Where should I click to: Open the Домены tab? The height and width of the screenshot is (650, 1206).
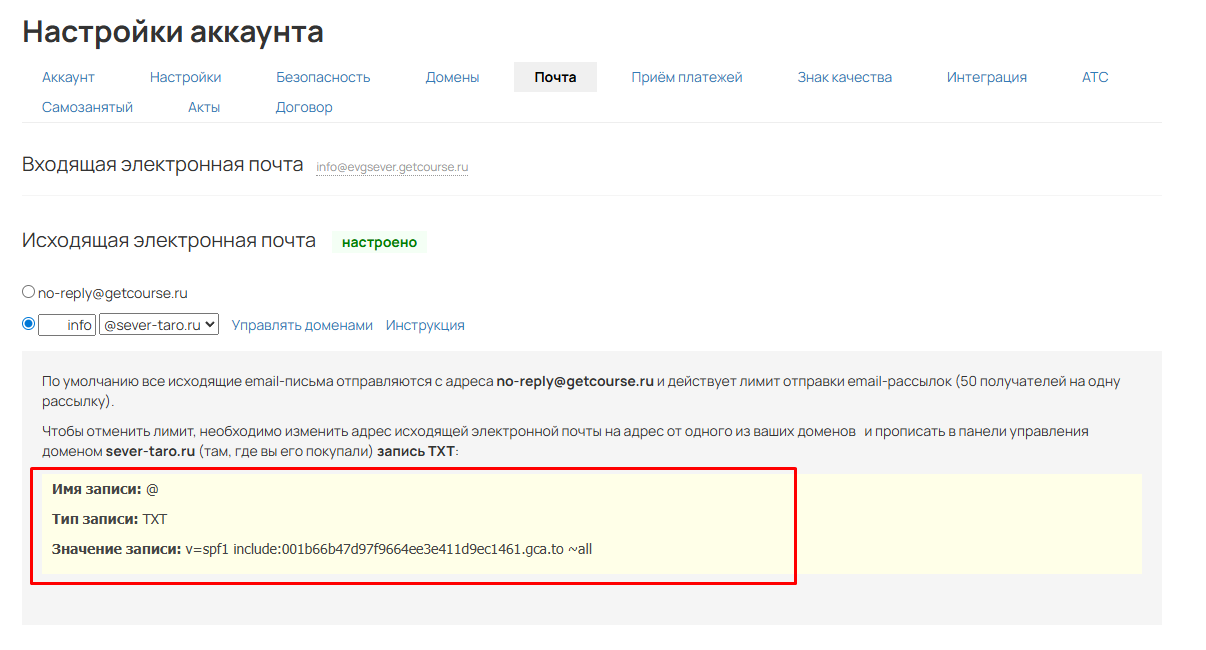tap(452, 77)
